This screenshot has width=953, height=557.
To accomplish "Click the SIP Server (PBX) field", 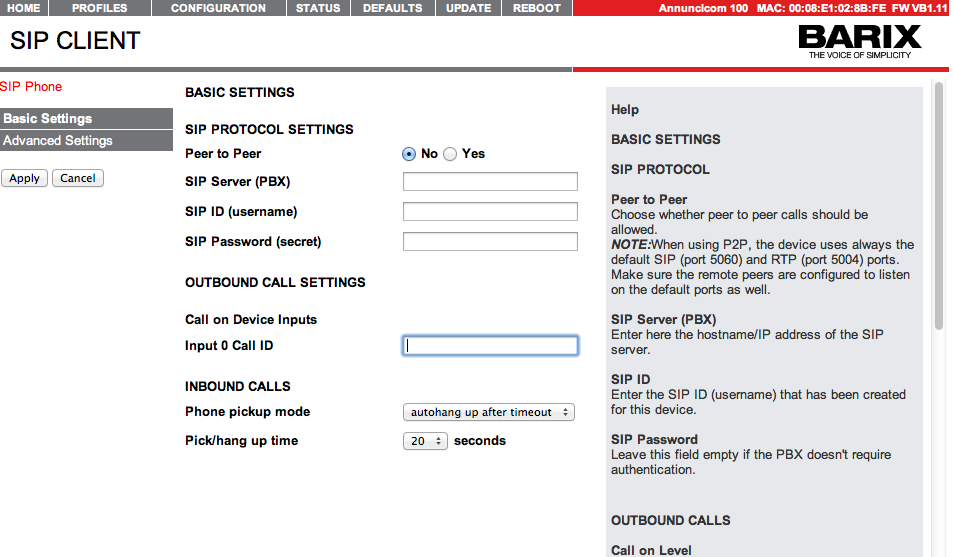I will point(490,182).
